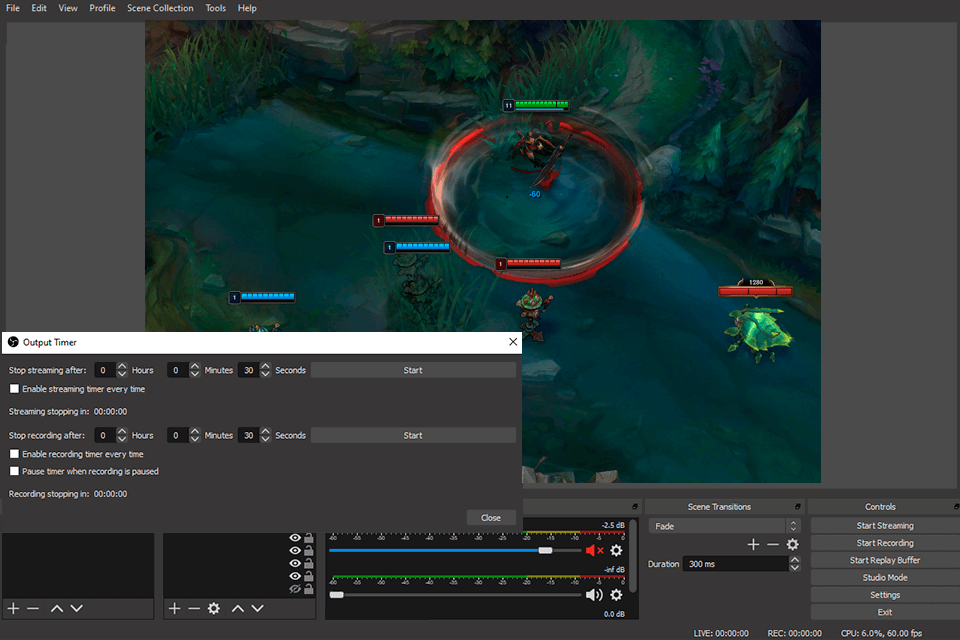Enter Studio Mode
This screenshot has width=960, height=640.
pyautogui.click(x=884, y=577)
